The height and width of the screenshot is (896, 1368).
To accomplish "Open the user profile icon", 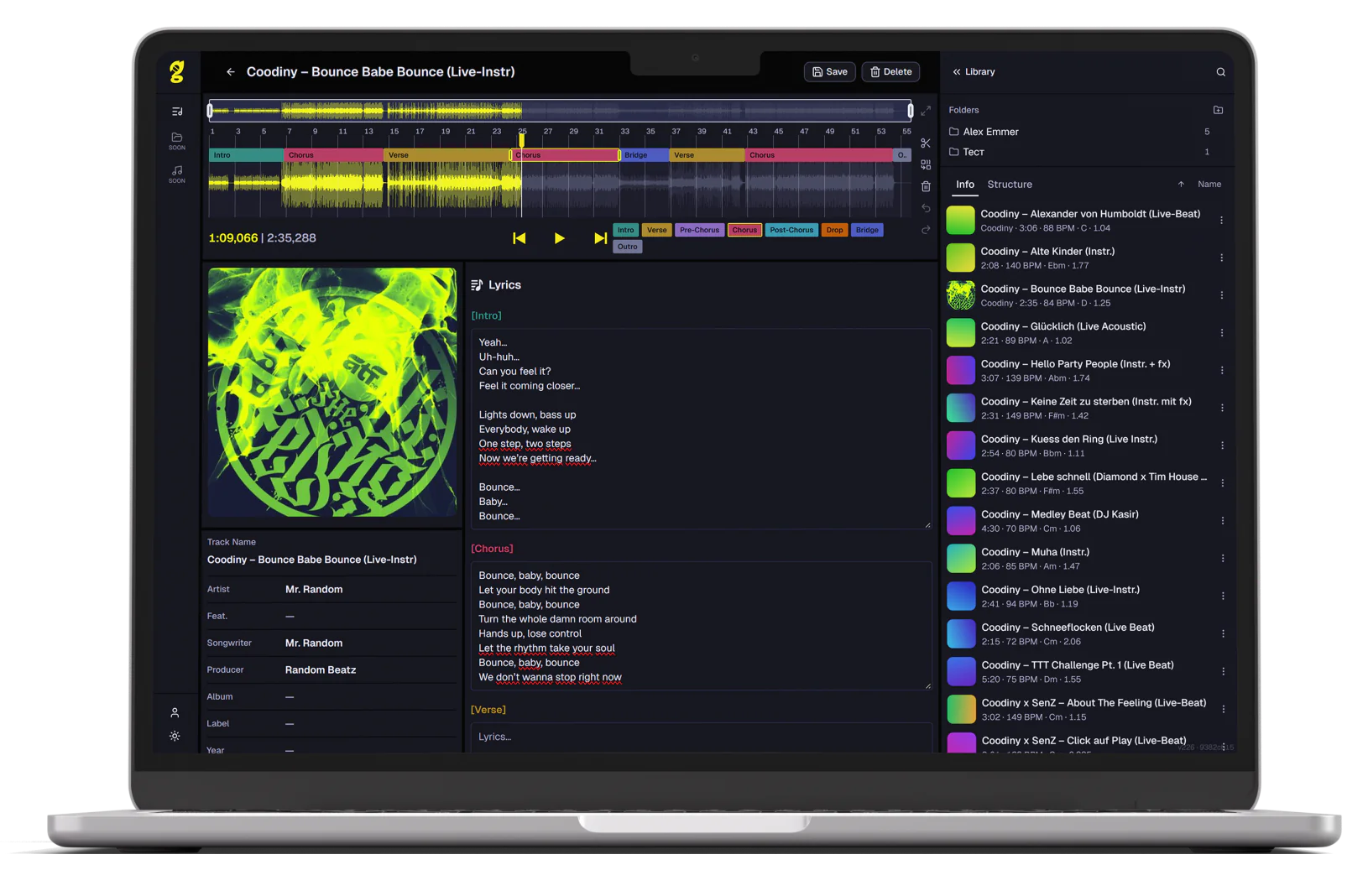I will pos(175,712).
